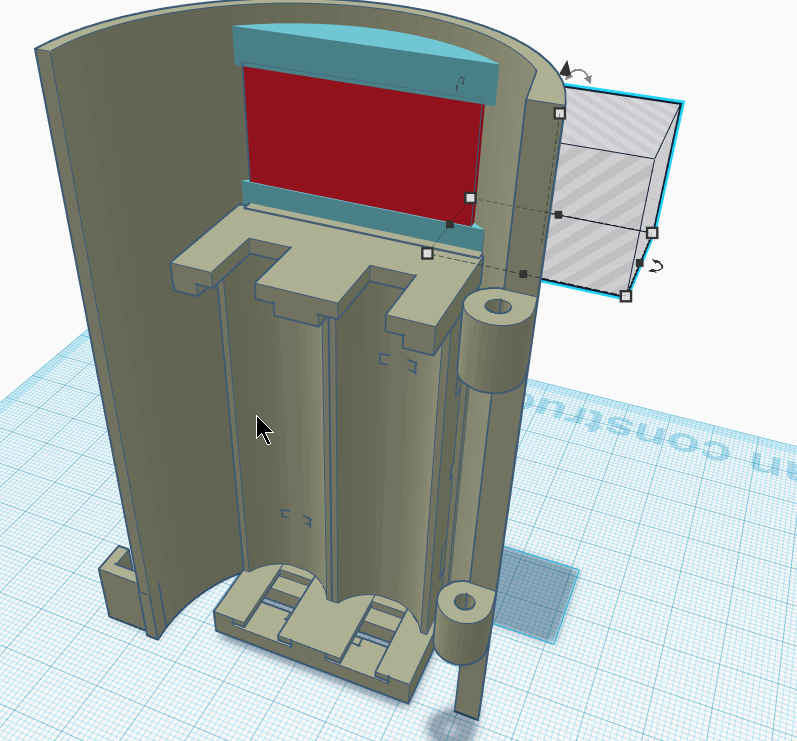Click the white handle on the olive ledge below teal strip
797x741 pixels.
pyautogui.click(x=427, y=253)
